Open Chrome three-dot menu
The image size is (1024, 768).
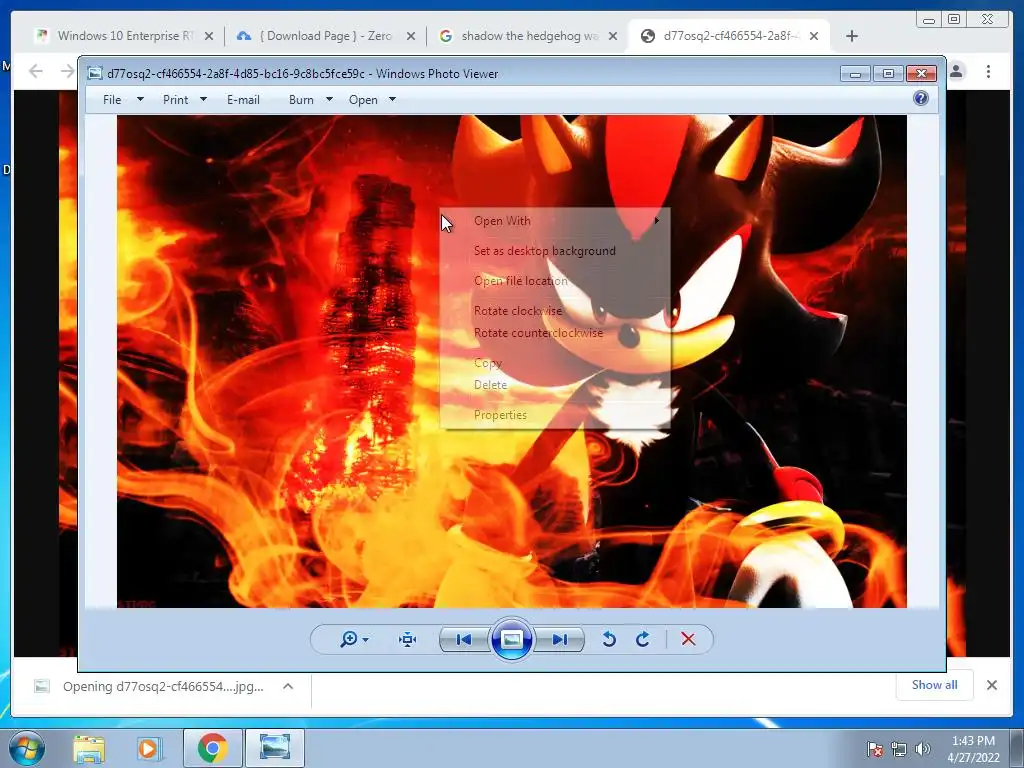(989, 71)
